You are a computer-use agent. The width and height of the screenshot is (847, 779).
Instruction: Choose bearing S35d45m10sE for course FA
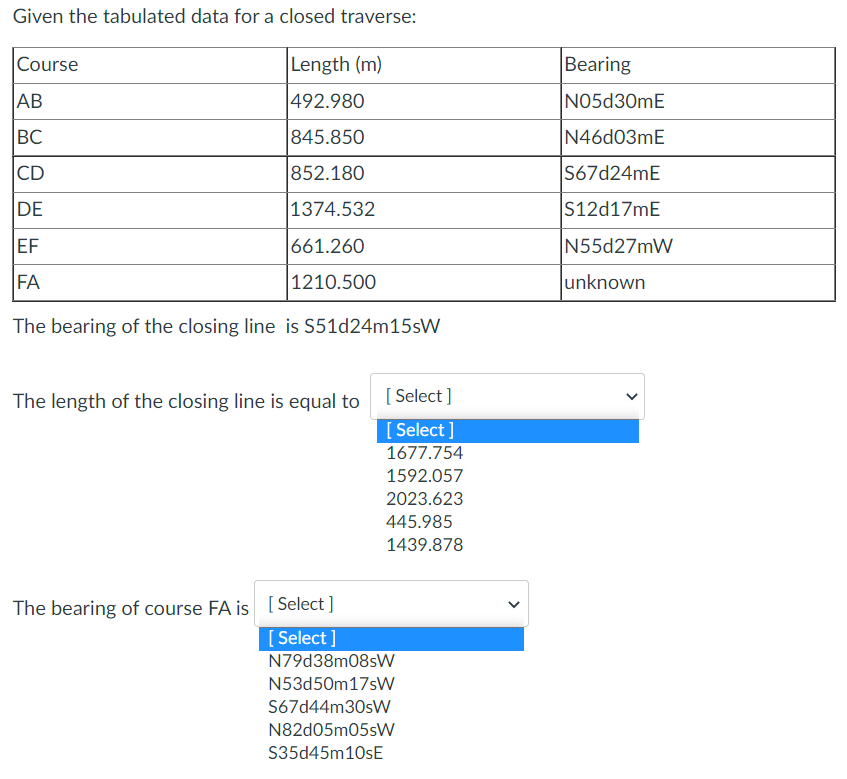(x=326, y=753)
